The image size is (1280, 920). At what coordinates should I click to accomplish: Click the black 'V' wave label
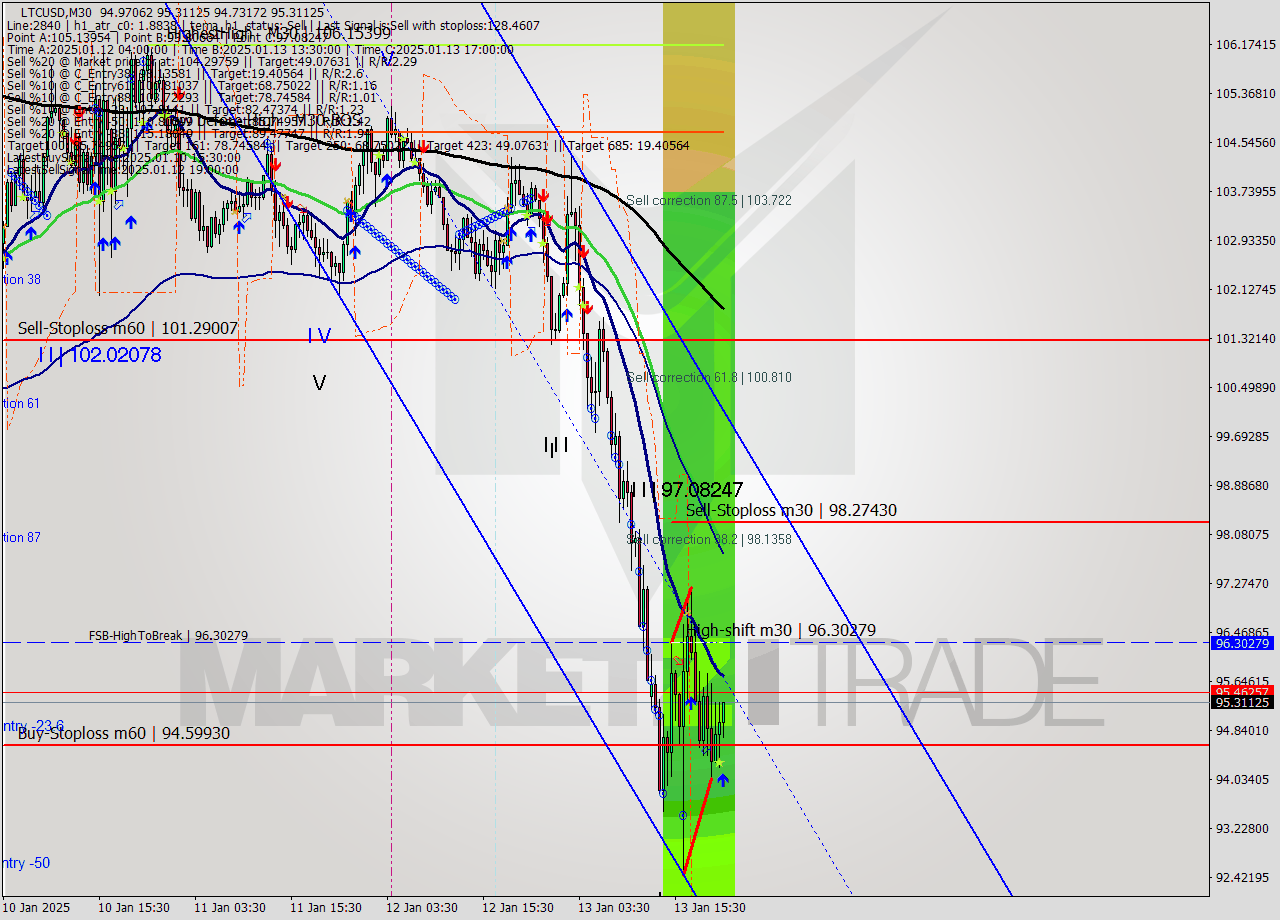tap(319, 383)
